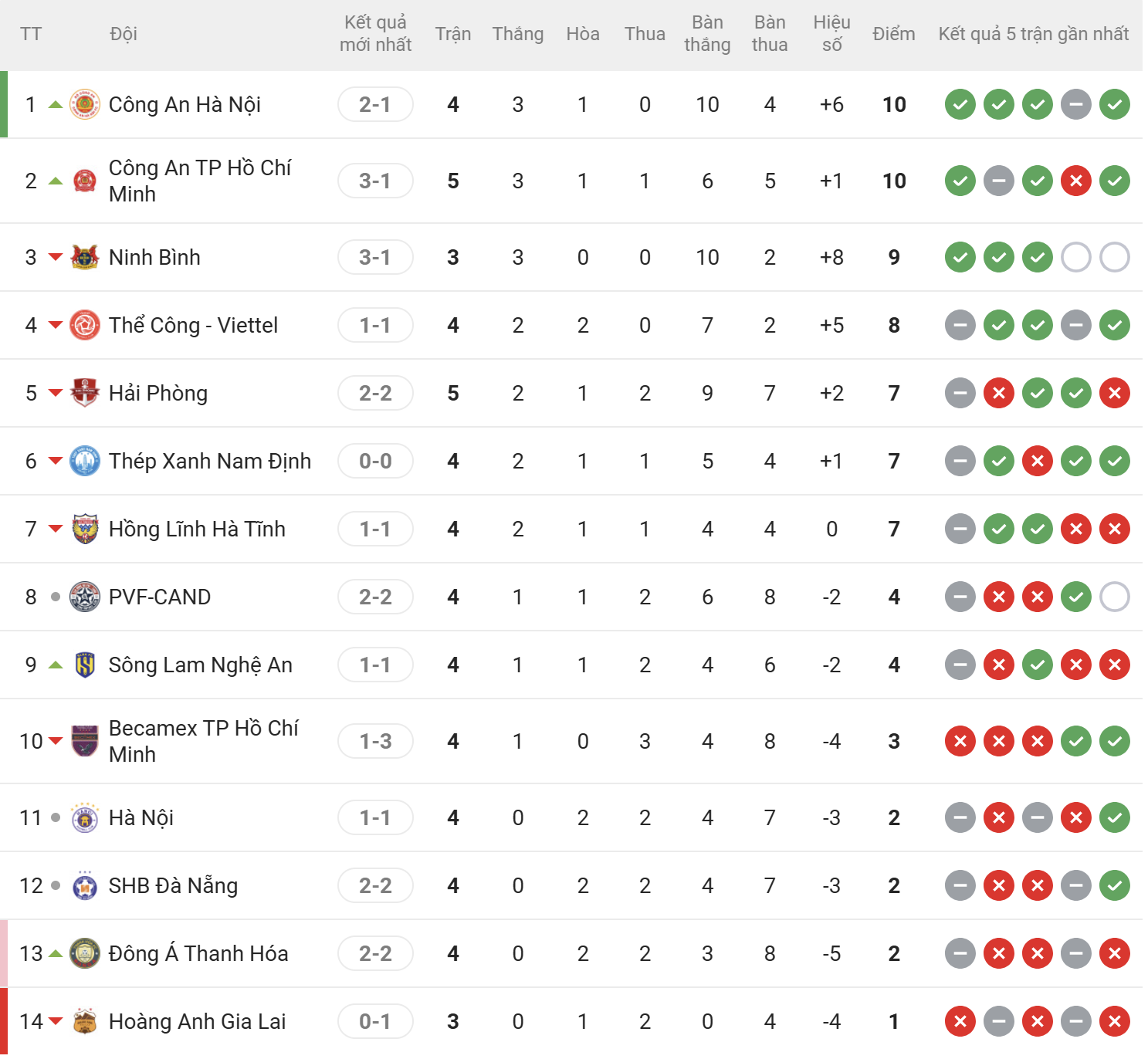1148x1059 pixels.
Task: Open the SHB Đà Nẵng team page
Action: tap(173, 885)
